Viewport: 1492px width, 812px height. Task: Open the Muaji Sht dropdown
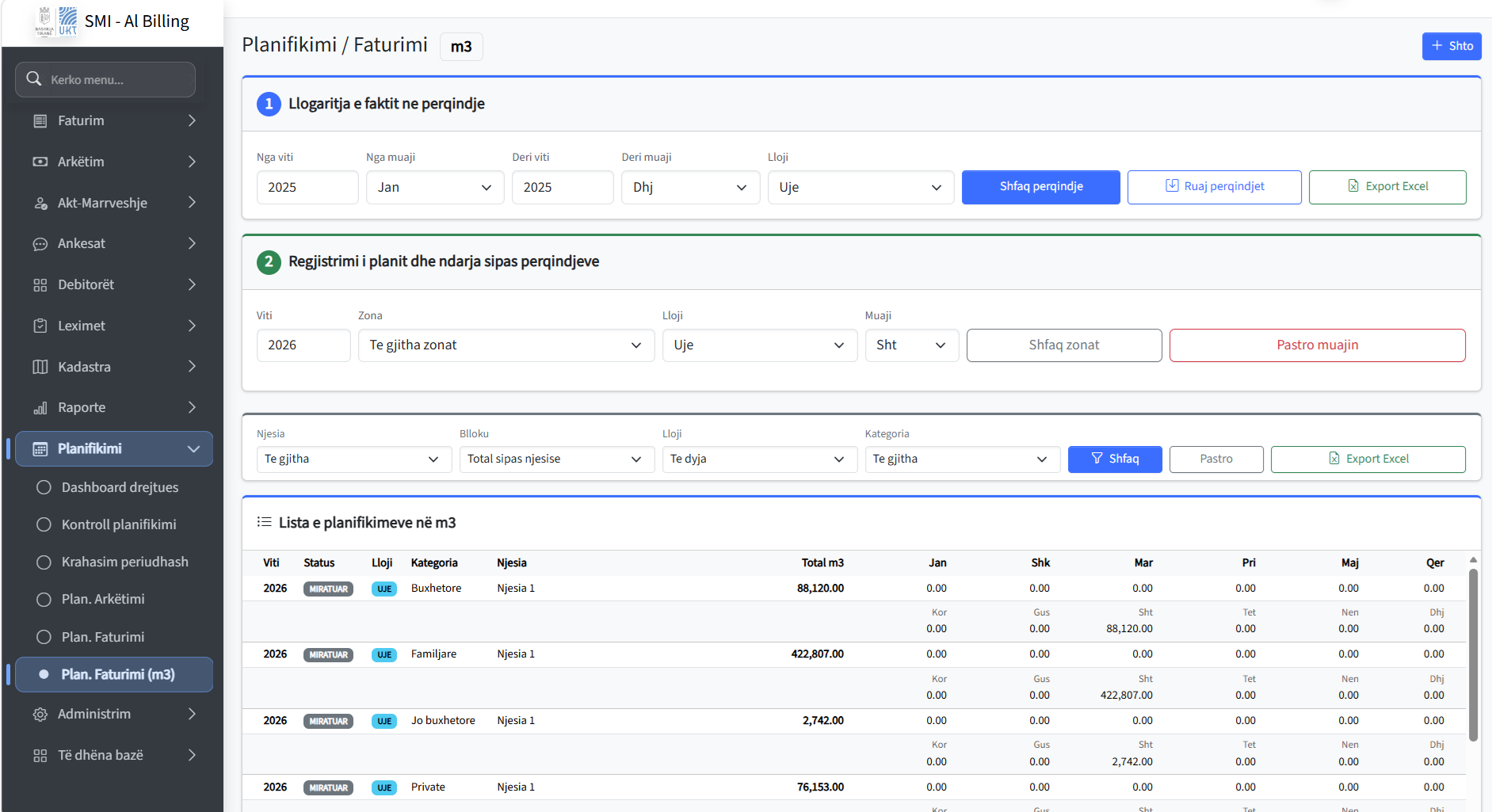click(912, 345)
